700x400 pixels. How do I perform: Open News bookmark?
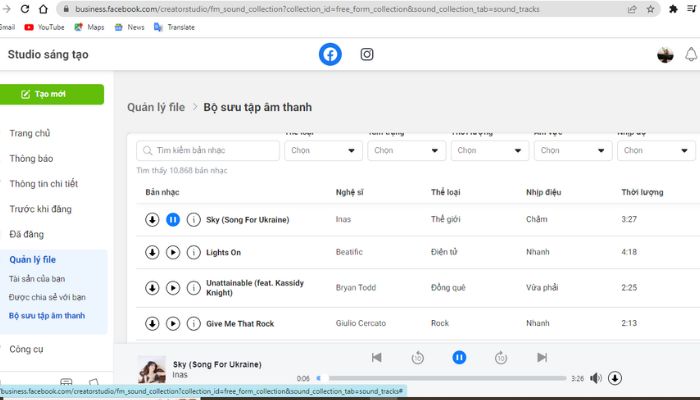click(x=129, y=27)
